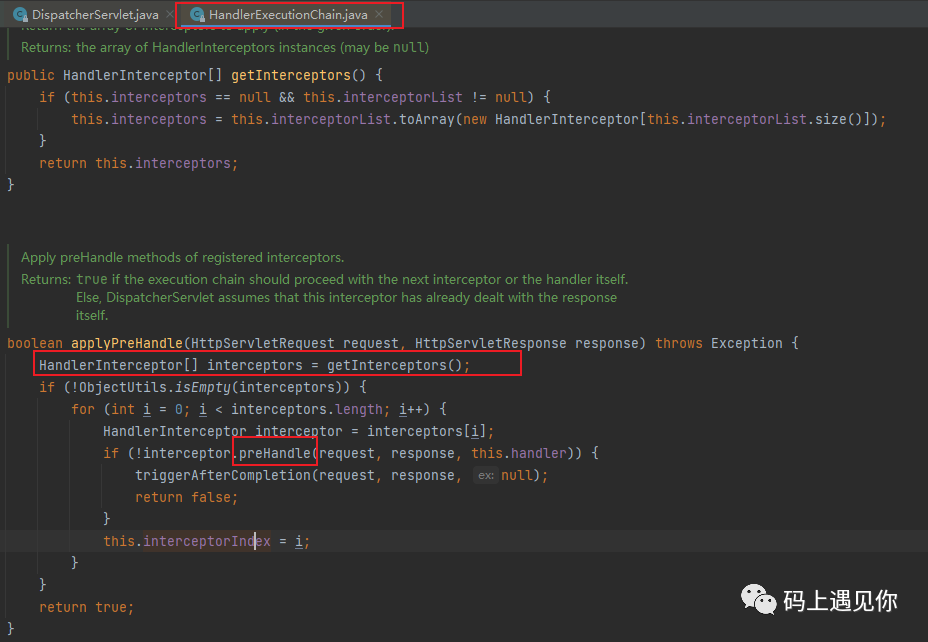Click doc line 'Apply preHandle methods of registered interceptors.'

click(182, 257)
